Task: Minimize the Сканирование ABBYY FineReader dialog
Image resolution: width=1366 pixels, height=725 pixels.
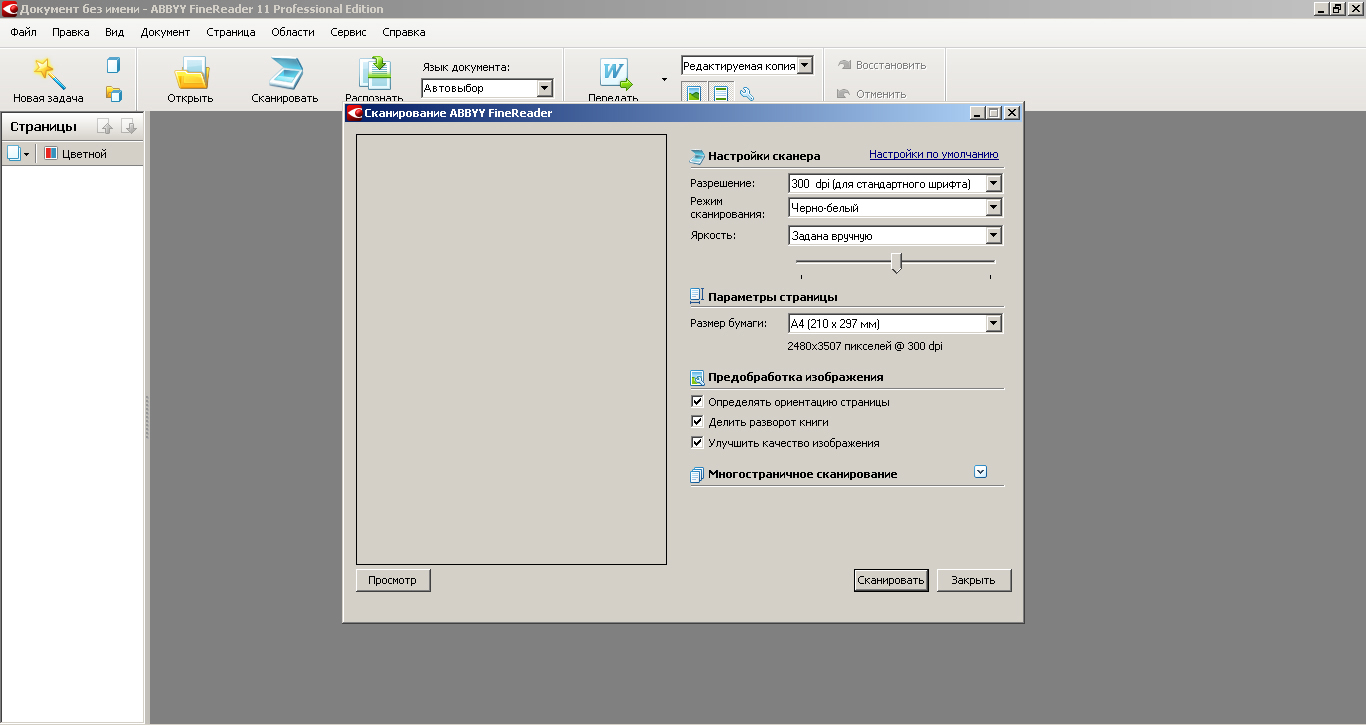Action: pos(978,113)
